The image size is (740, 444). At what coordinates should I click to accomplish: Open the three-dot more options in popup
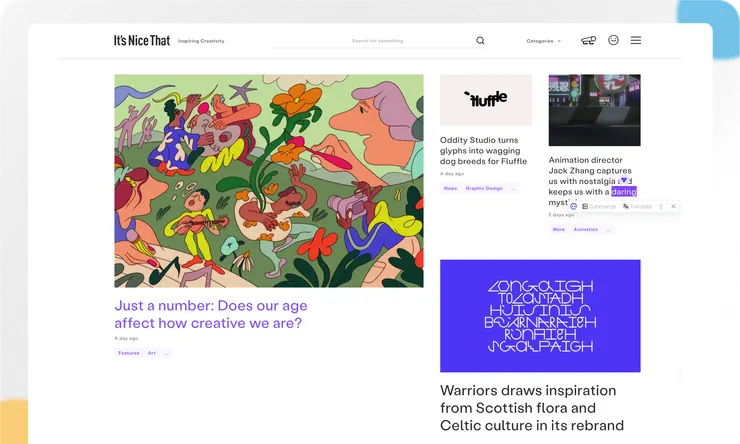coord(661,206)
